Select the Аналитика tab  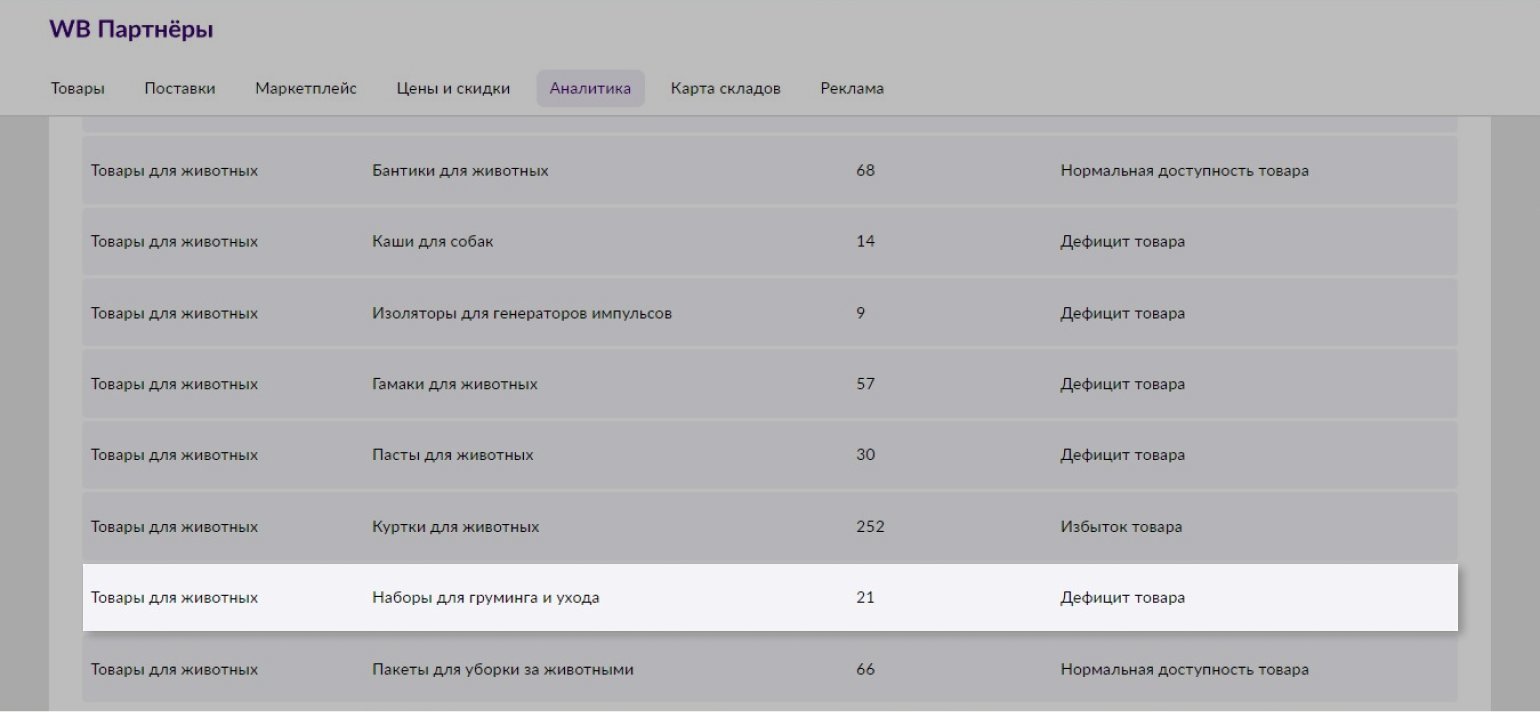[x=590, y=88]
